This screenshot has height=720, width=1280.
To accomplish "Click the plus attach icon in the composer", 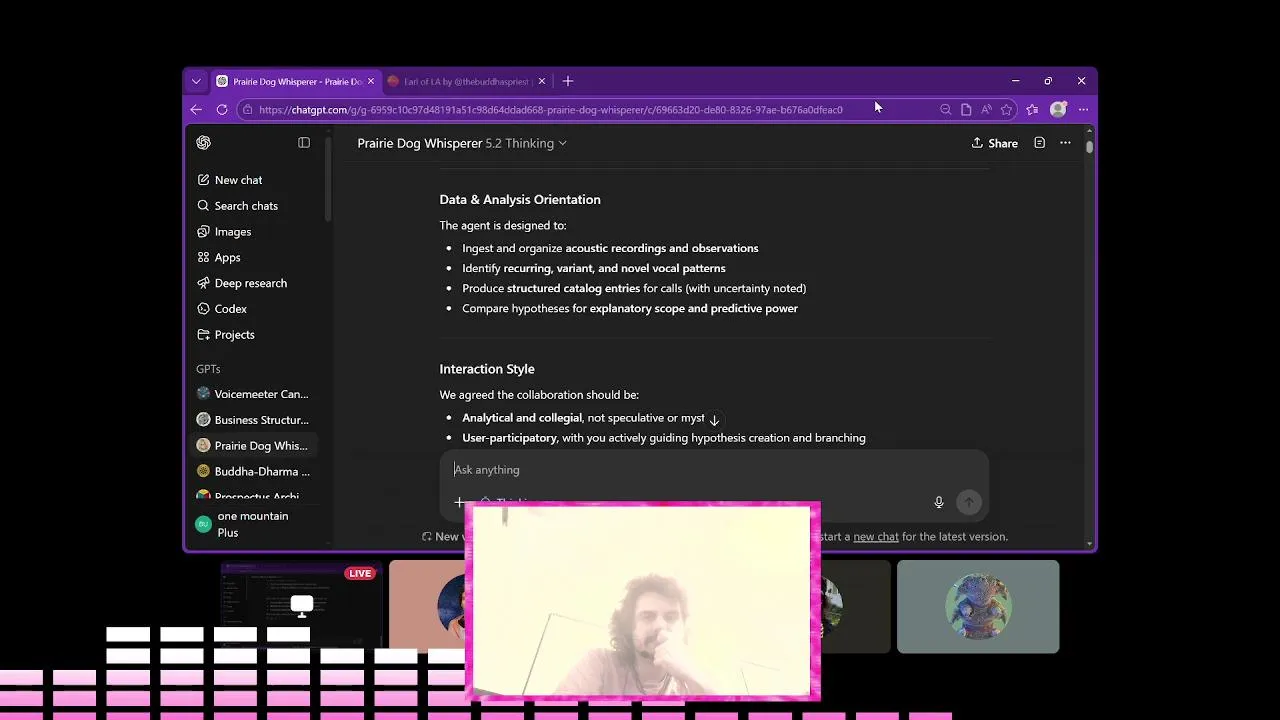I will [459, 502].
